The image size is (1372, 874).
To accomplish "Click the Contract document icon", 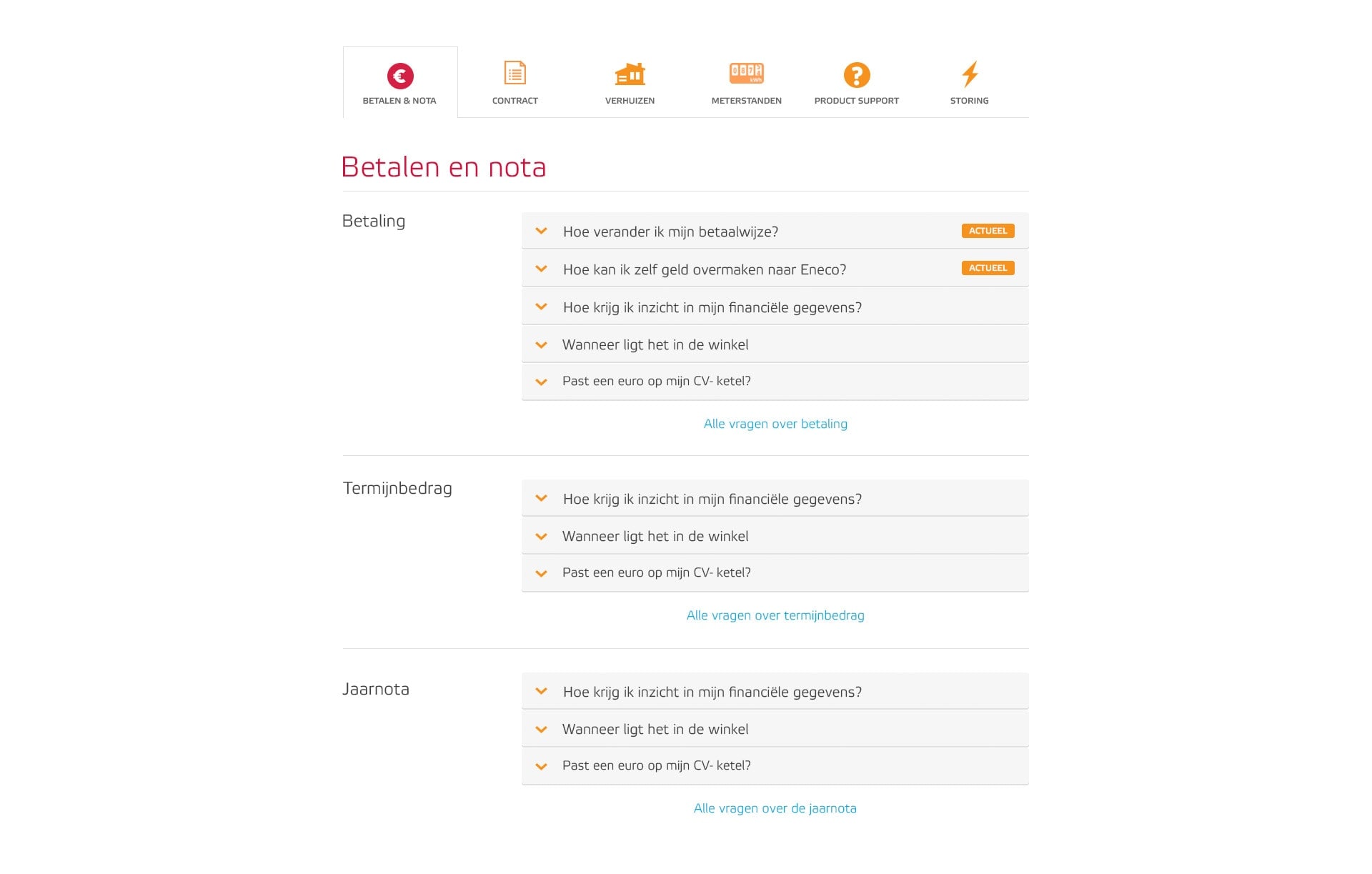I will pyautogui.click(x=514, y=71).
